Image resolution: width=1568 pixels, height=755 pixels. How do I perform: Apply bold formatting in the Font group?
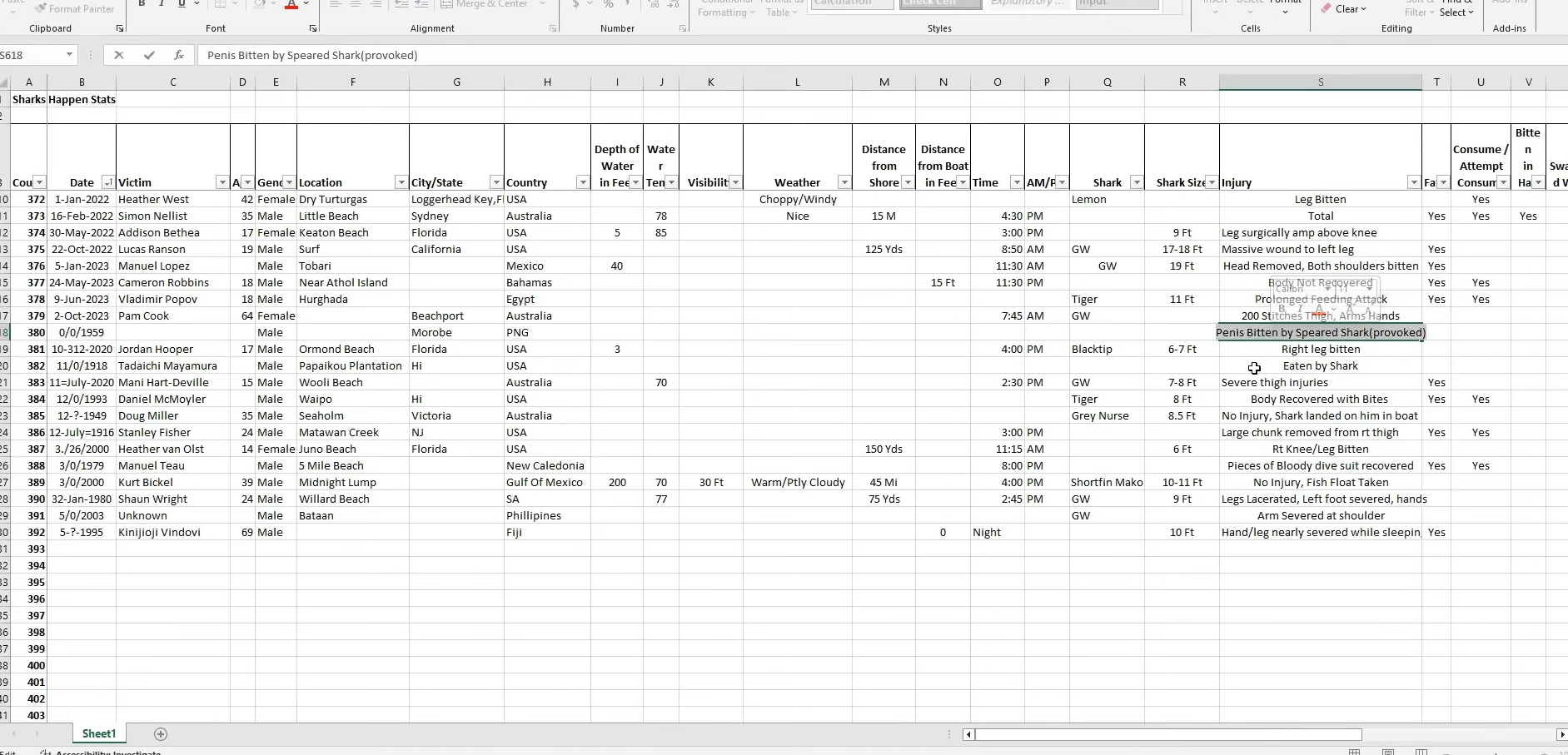click(x=142, y=4)
